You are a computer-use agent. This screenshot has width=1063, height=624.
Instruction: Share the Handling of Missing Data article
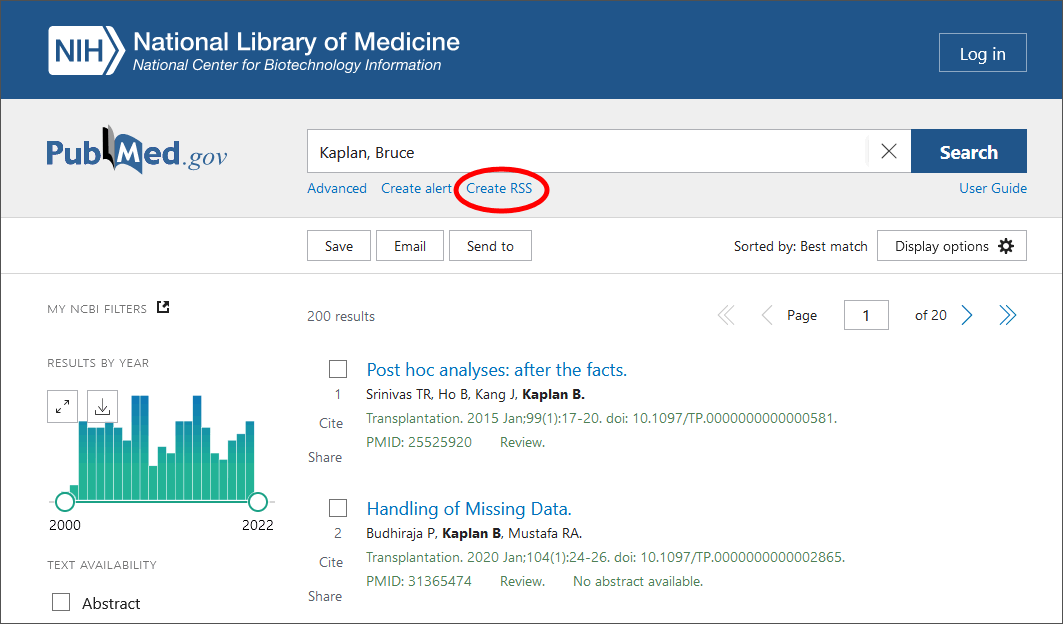[x=325, y=596]
